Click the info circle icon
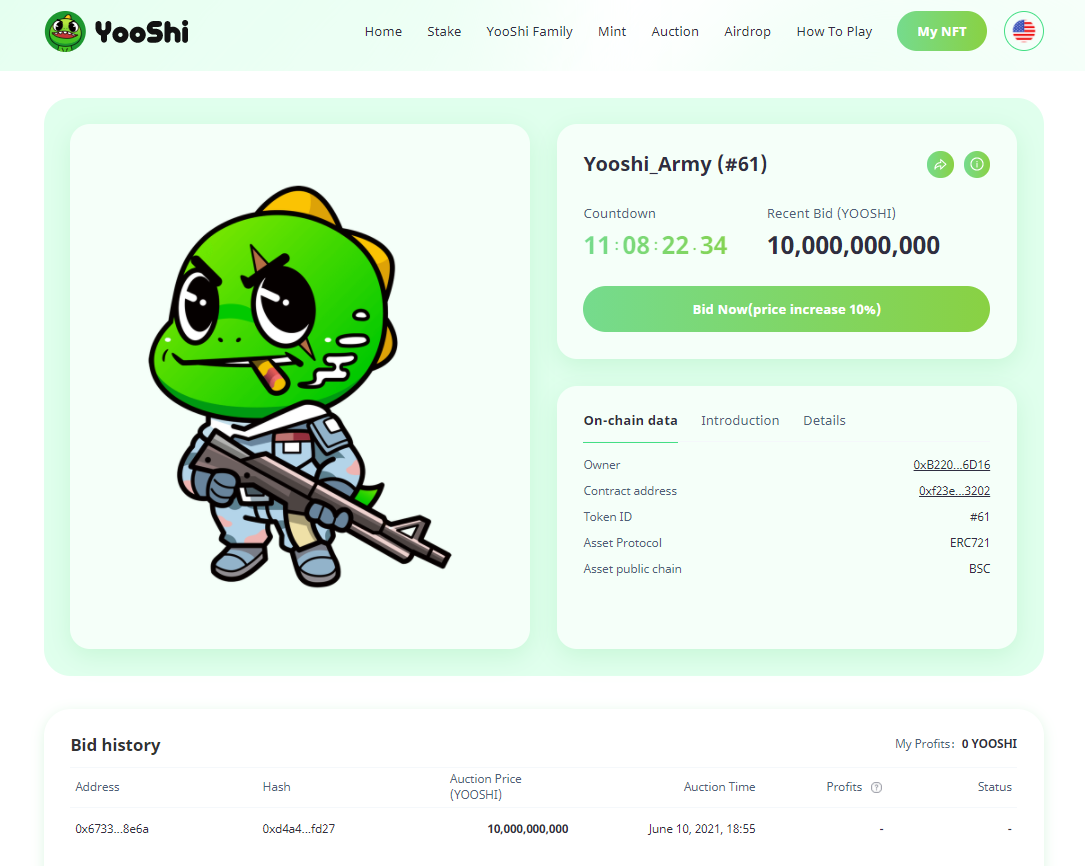 (x=976, y=165)
